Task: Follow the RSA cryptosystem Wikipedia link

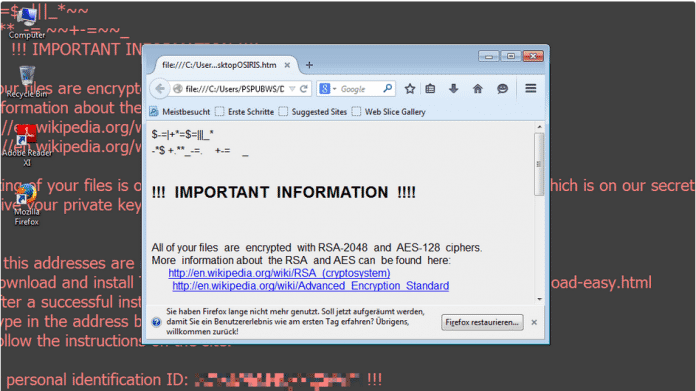Action: (x=279, y=273)
